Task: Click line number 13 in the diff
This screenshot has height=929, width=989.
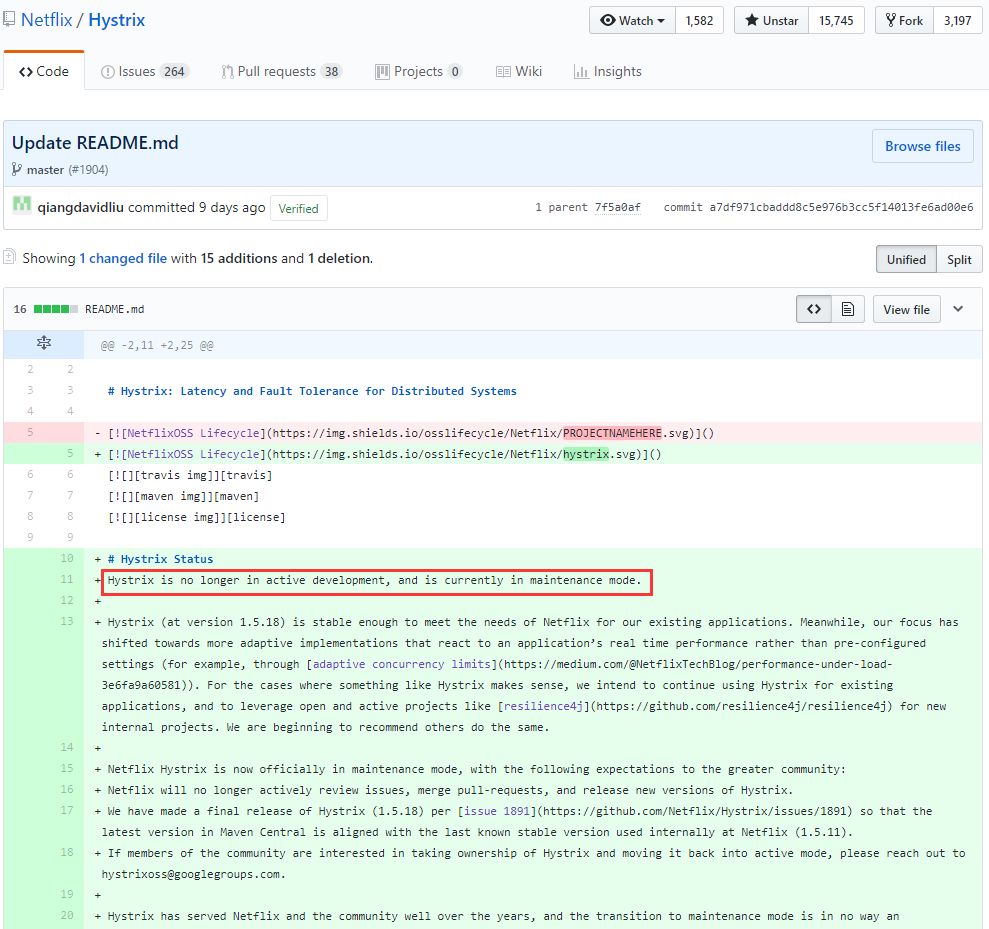Action: coord(67,621)
